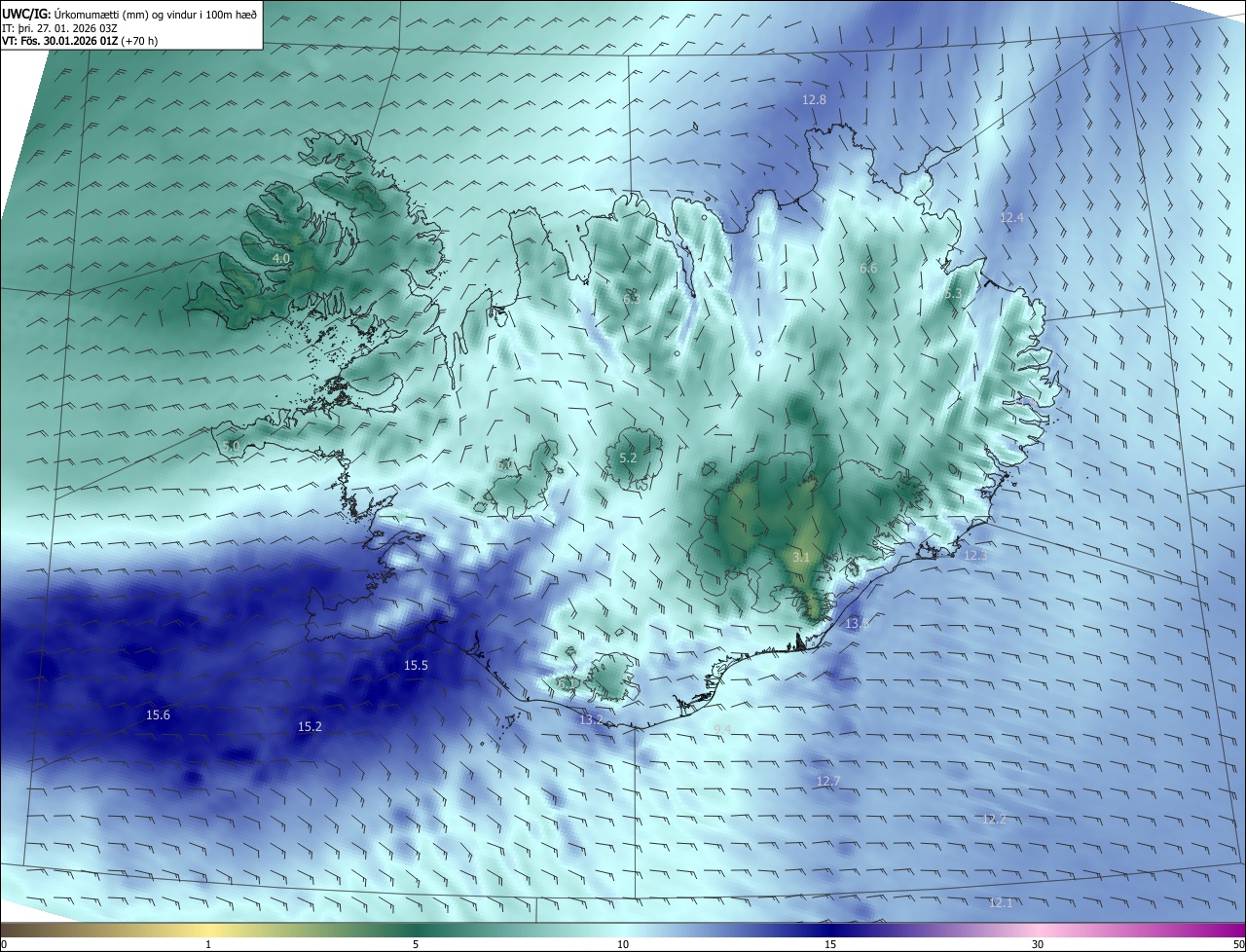Click the 12.7 value label
Viewport: 1246px width, 952px height.
[x=827, y=781]
